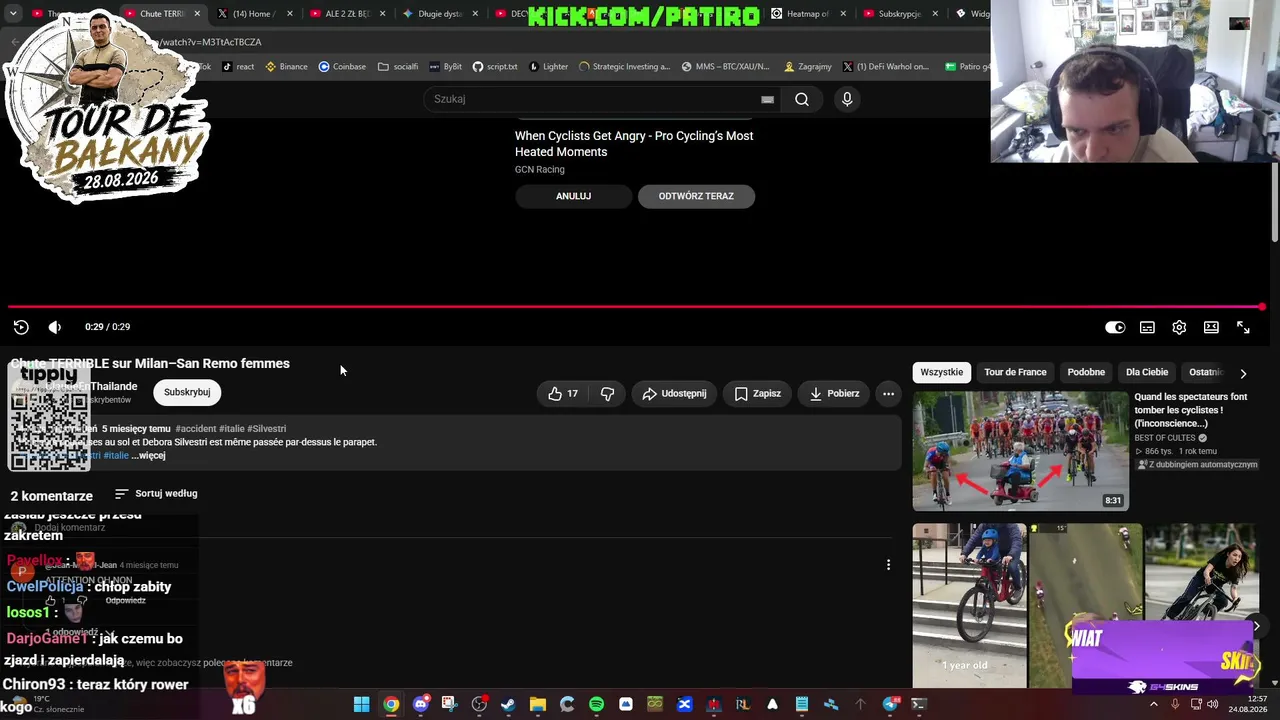Click ODTWÓRZ TERAZ to play next video

(x=696, y=196)
